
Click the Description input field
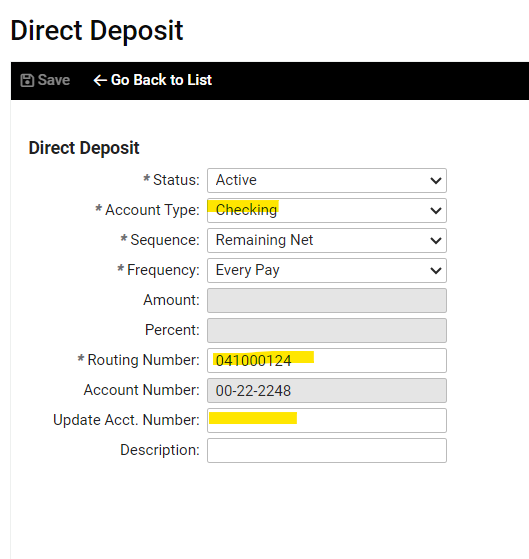coord(327,450)
